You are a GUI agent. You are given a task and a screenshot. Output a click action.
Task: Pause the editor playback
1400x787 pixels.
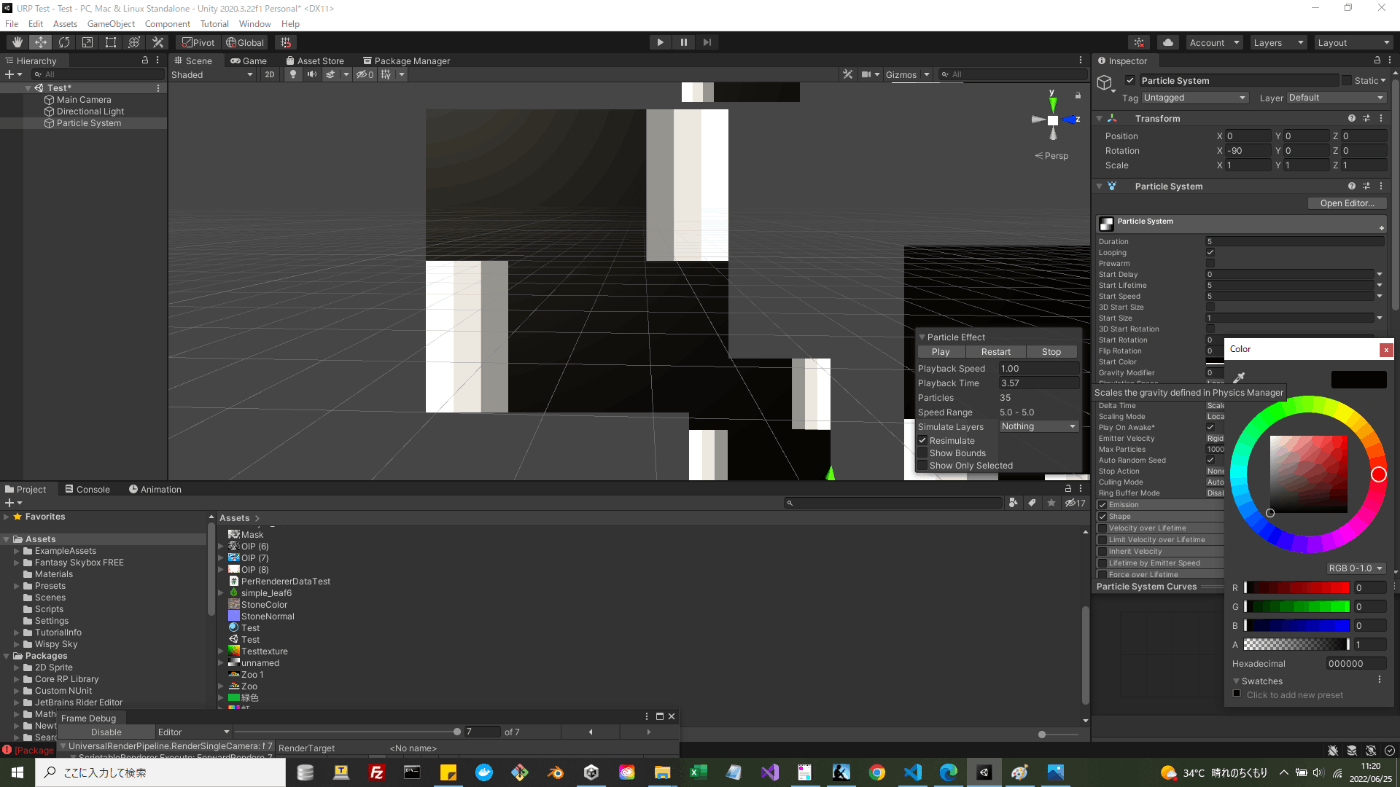(x=684, y=42)
